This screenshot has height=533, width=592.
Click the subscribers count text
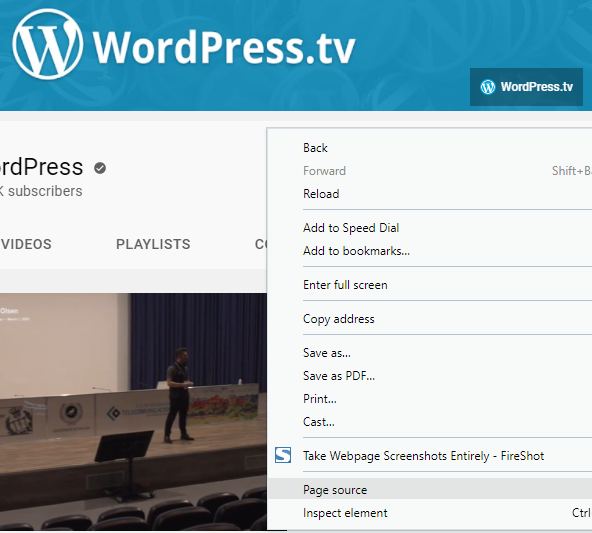coord(41,191)
